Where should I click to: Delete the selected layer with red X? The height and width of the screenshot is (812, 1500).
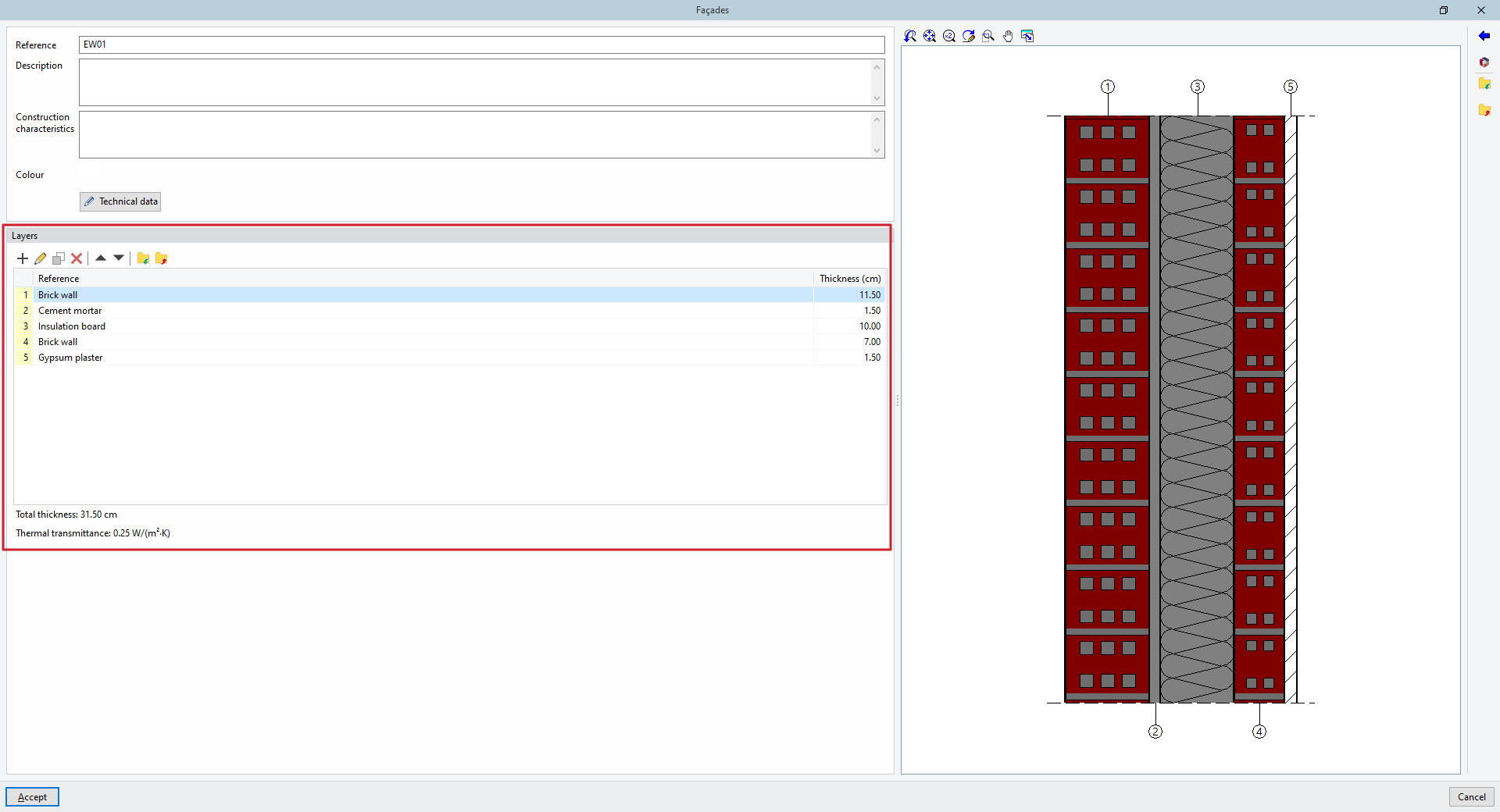click(77, 258)
